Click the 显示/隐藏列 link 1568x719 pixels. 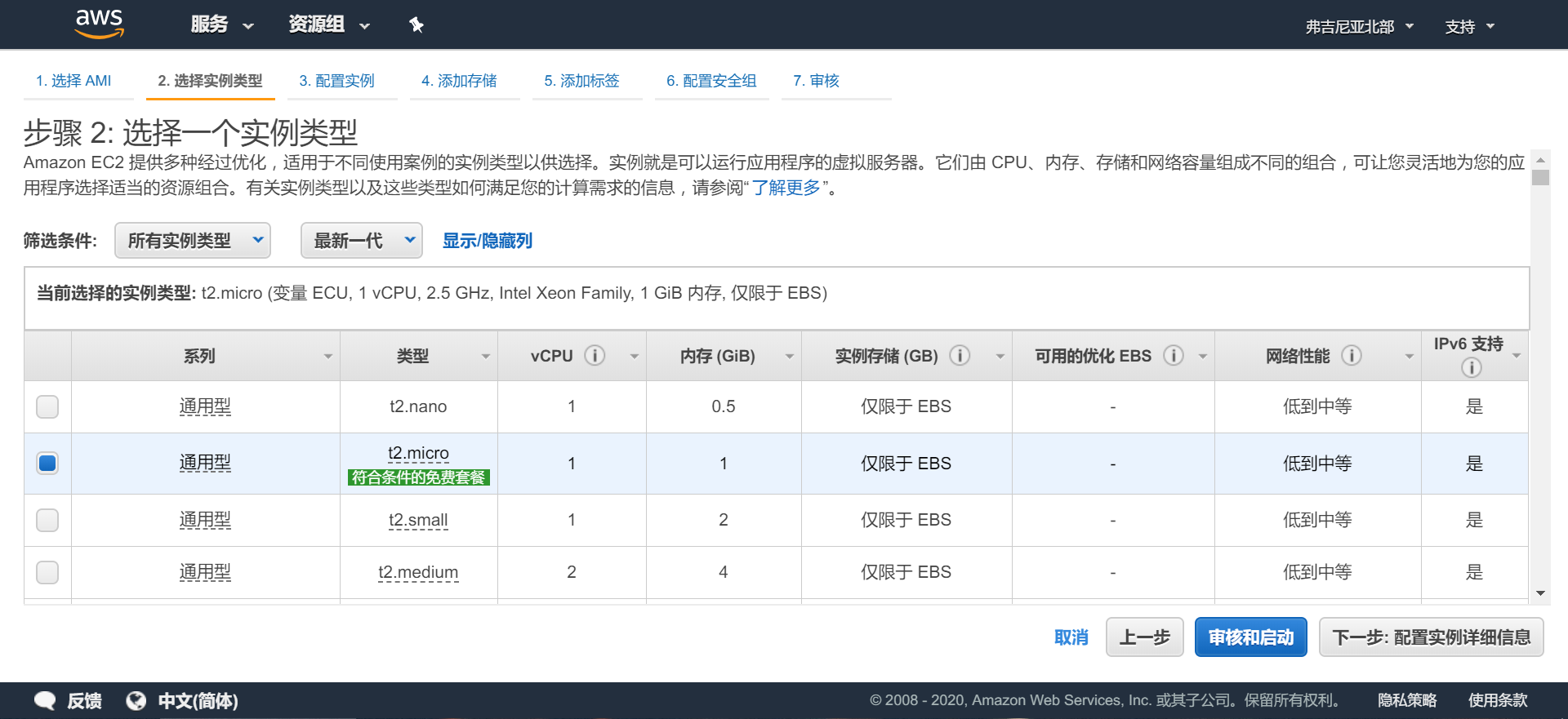[x=488, y=241]
